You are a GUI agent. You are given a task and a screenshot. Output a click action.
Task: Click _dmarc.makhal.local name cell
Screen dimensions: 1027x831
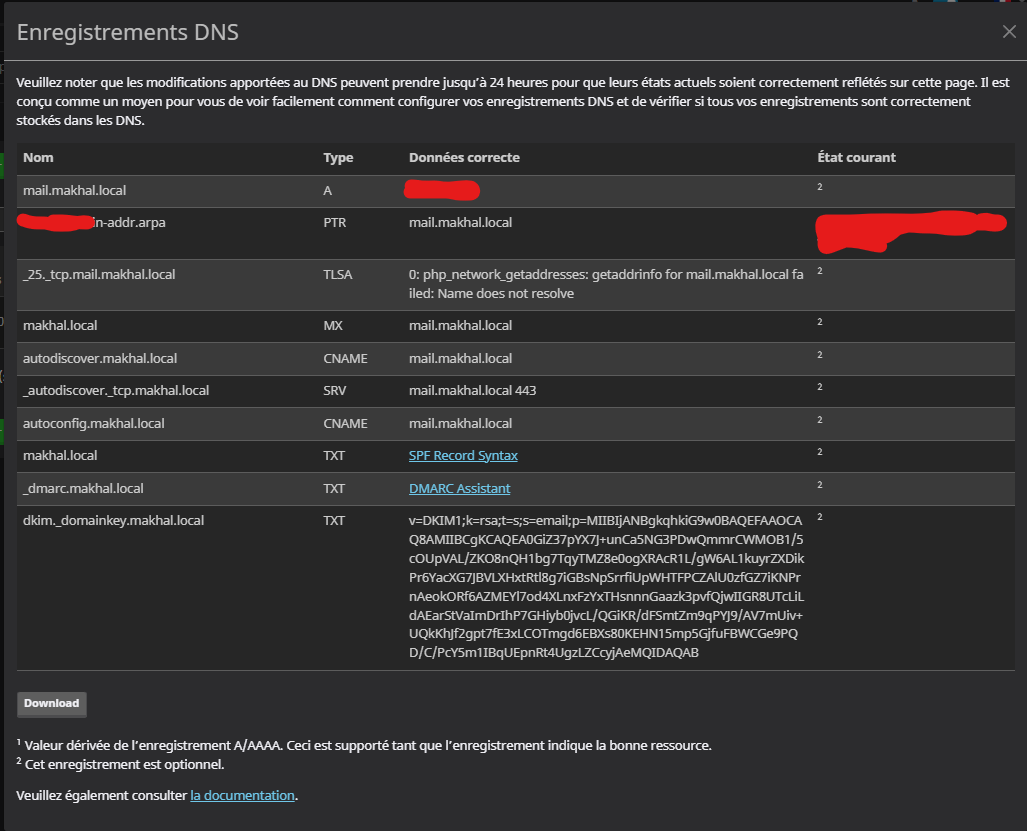83,489
